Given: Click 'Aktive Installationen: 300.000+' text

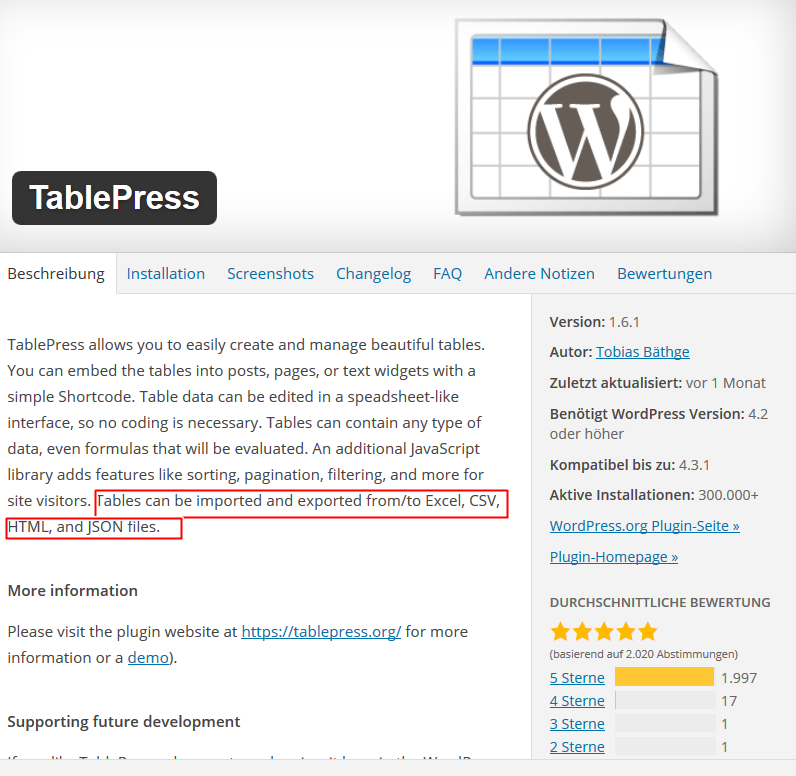Looking at the screenshot, I should pos(654,495).
